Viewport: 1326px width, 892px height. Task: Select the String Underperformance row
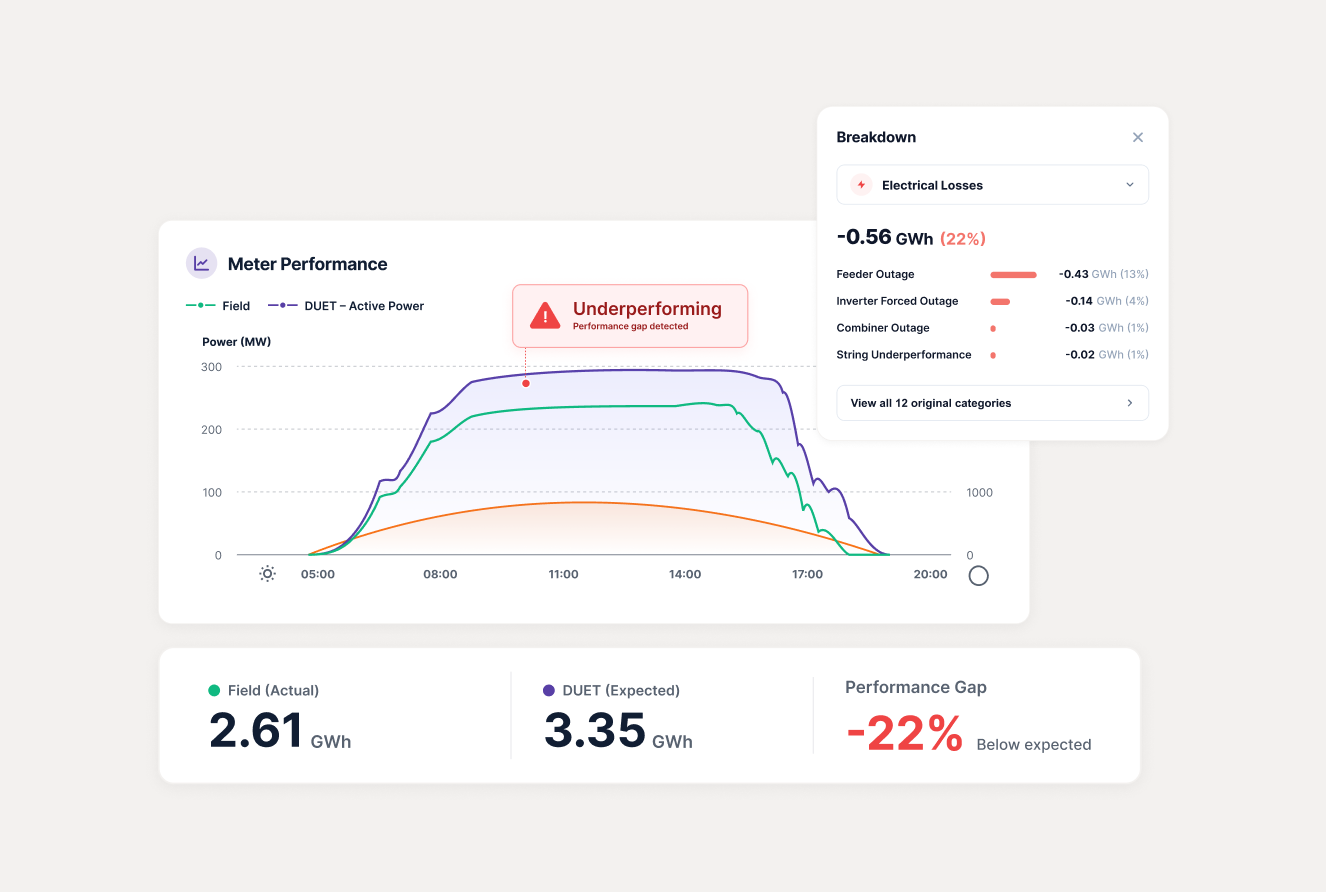point(992,355)
